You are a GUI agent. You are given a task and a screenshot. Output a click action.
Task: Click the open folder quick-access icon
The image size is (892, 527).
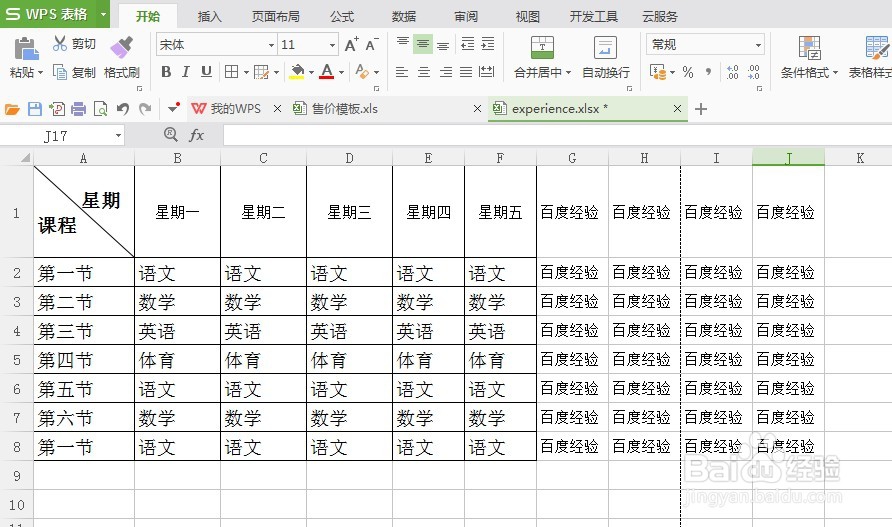click(13, 109)
